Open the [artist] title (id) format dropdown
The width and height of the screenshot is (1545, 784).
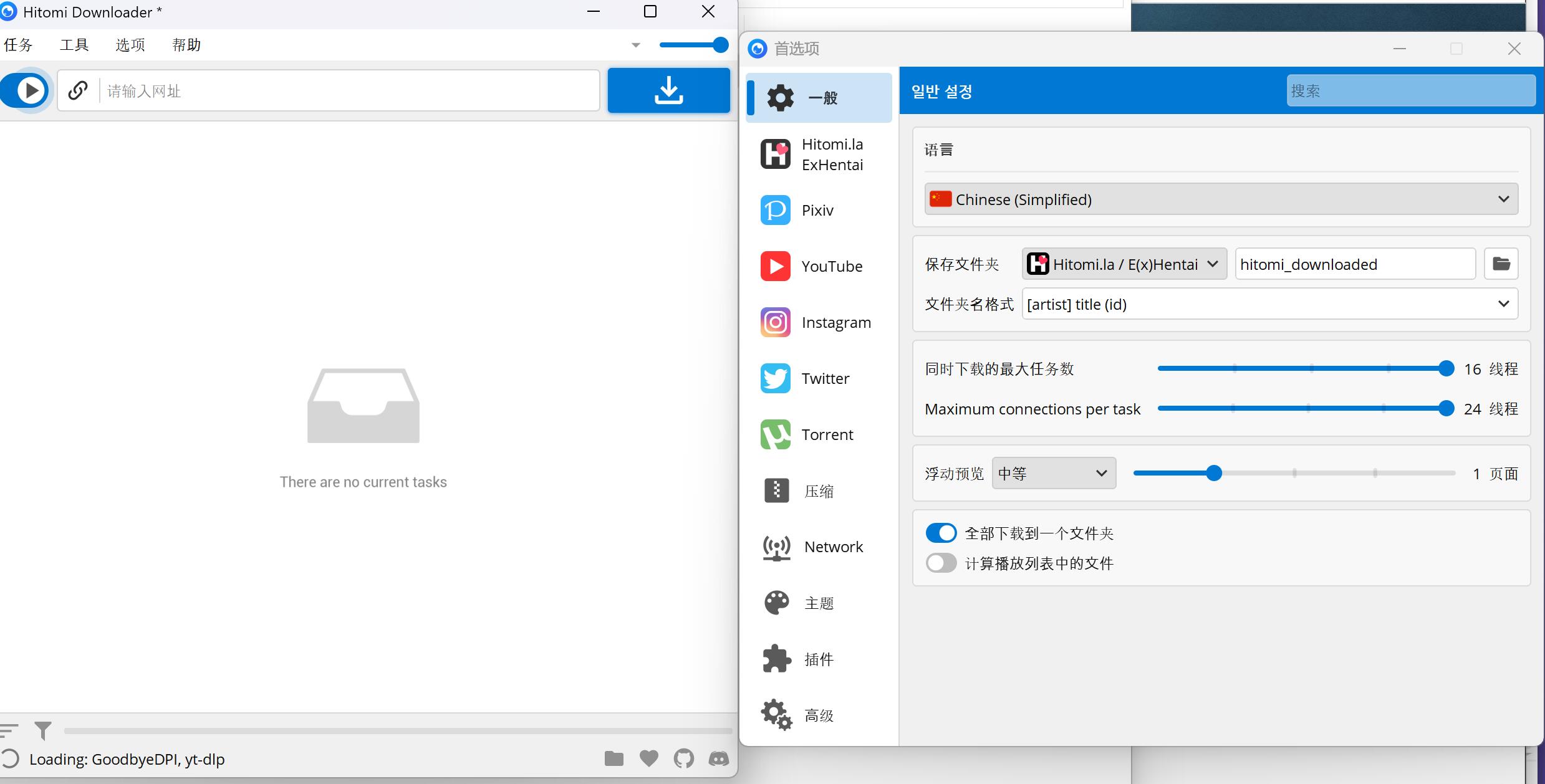click(x=1269, y=304)
